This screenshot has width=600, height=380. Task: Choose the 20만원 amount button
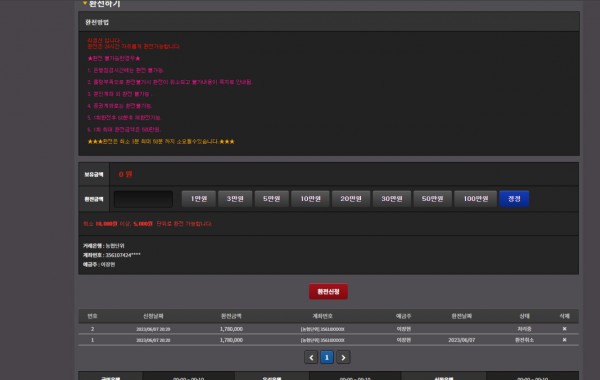(351, 199)
